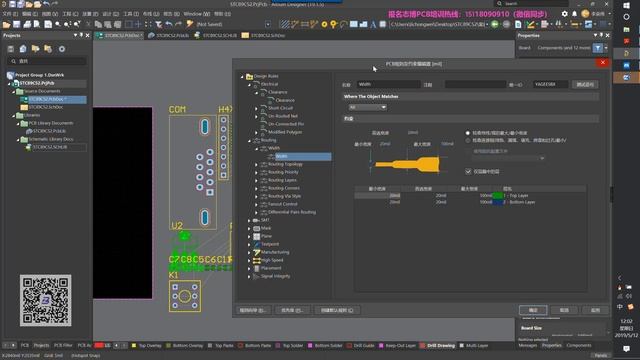
Task: Click the rule name field containing Width
Action: click(x=388, y=84)
